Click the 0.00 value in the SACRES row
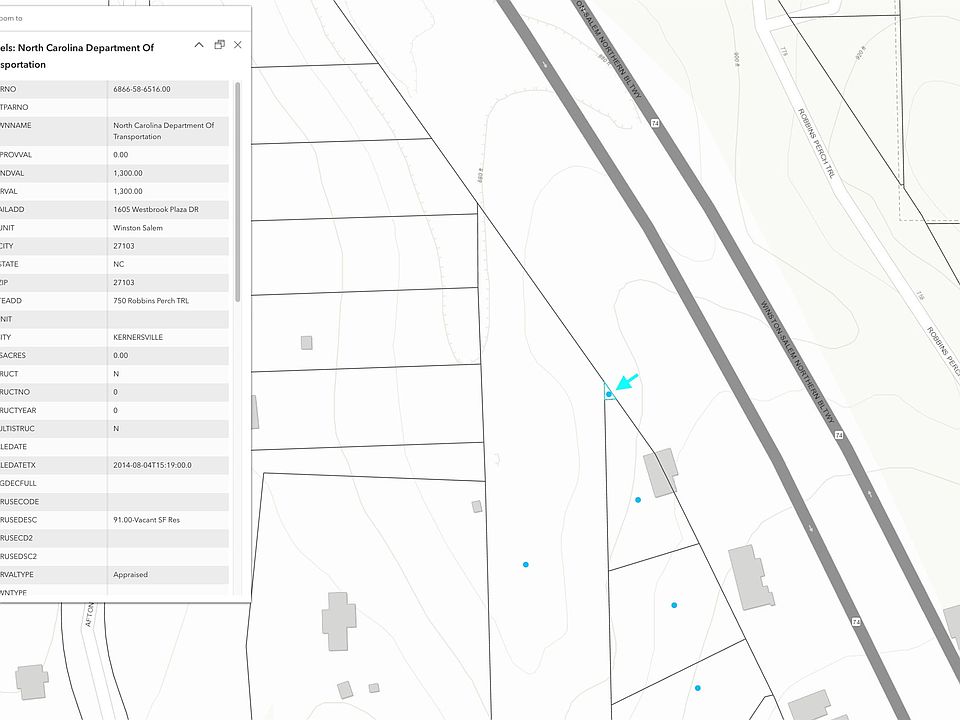 (121, 355)
